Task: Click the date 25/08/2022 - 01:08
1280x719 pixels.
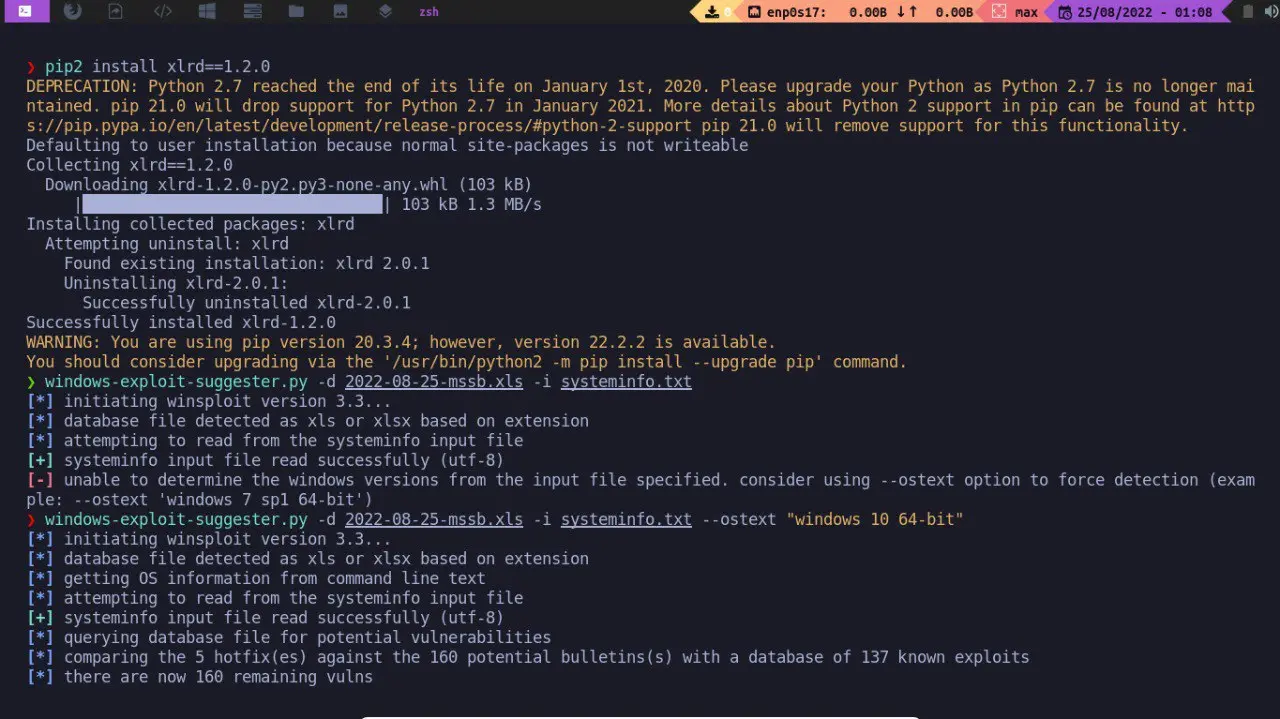Action: coord(1145,12)
